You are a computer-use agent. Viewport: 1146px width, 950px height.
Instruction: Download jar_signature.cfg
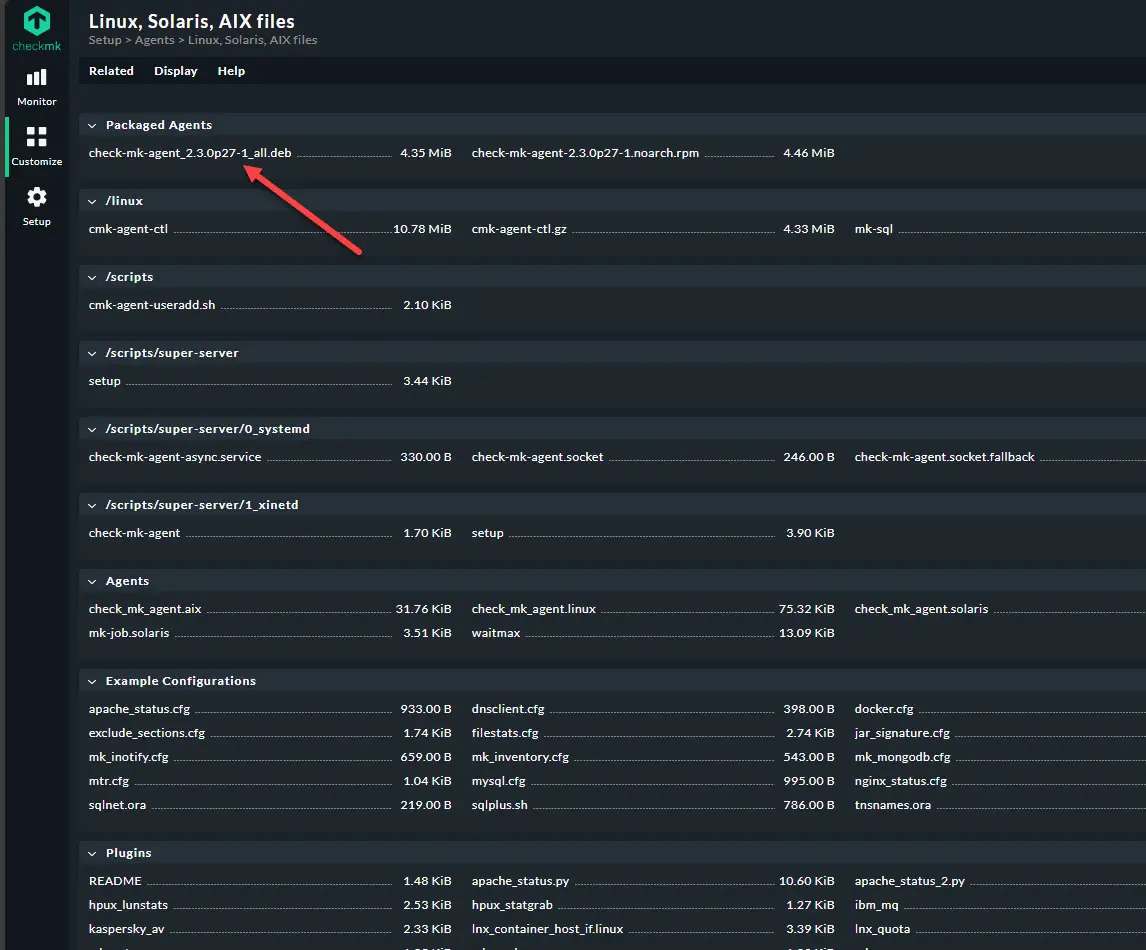pyautogui.click(x=902, y=733)
